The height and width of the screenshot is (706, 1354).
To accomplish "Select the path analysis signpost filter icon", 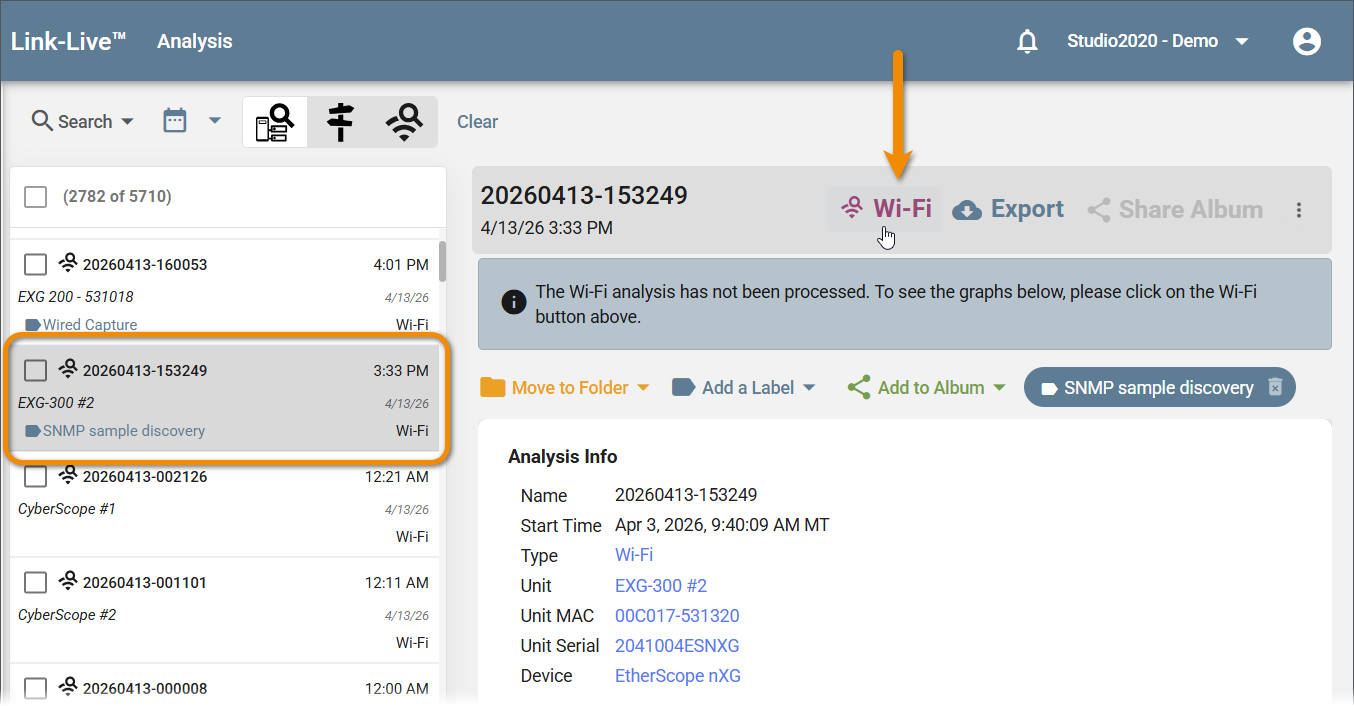I will pyautogui.click(x=340, y=122).
